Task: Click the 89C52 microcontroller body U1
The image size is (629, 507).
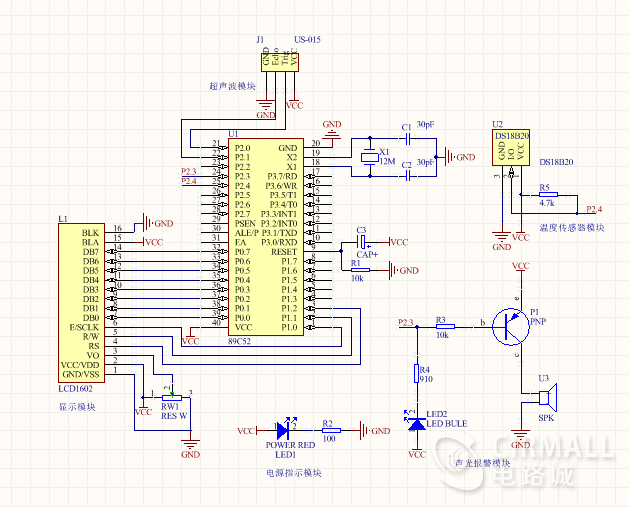Action: coord(266,237)
